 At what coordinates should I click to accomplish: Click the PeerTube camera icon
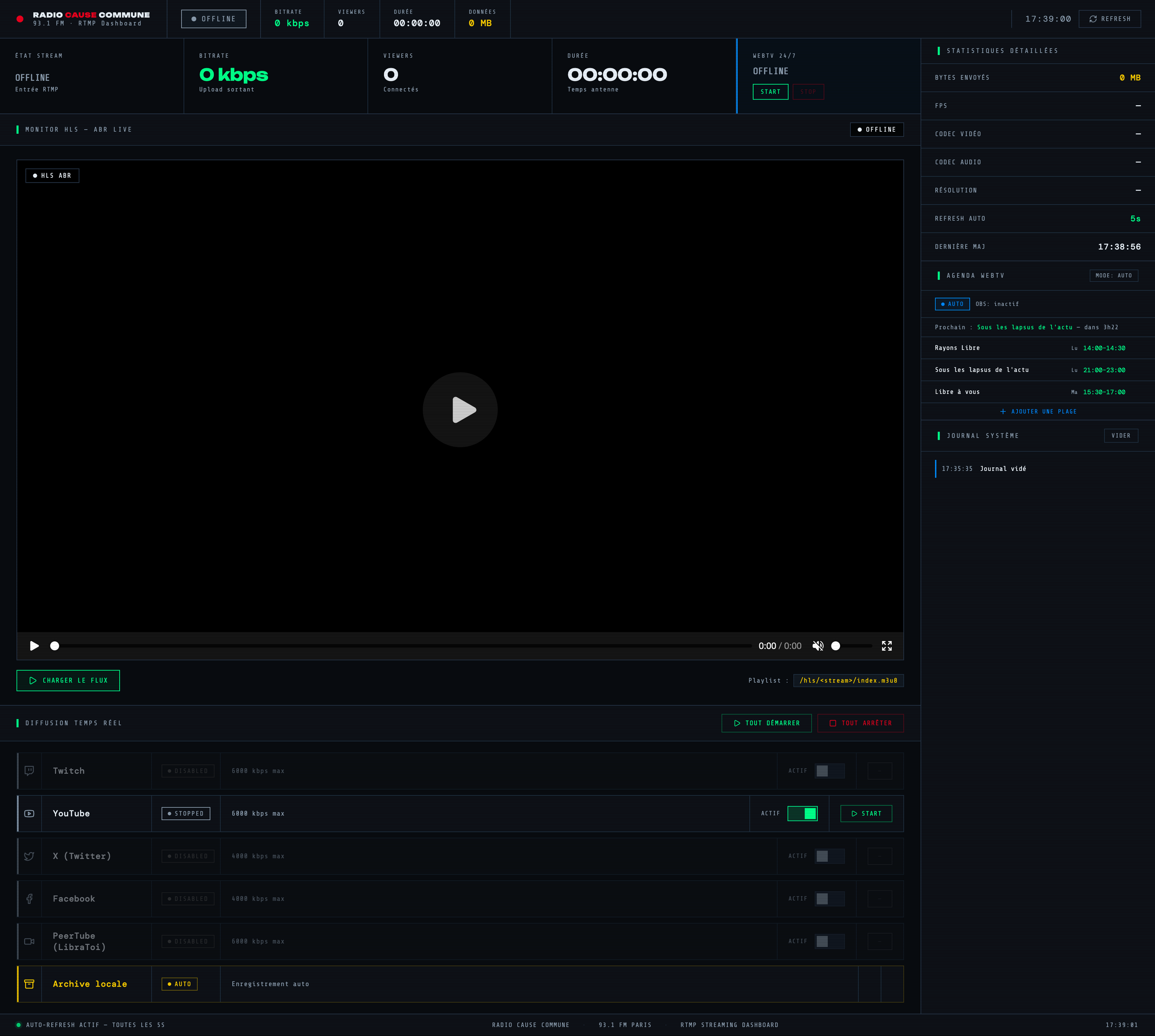click(x=29, y=941)
